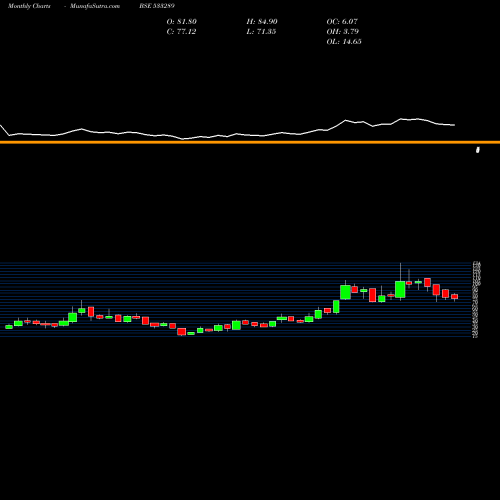This screenshot has height=500, width=500.
Task: Click the low value 'L: 71.35'
Action: 261,32
